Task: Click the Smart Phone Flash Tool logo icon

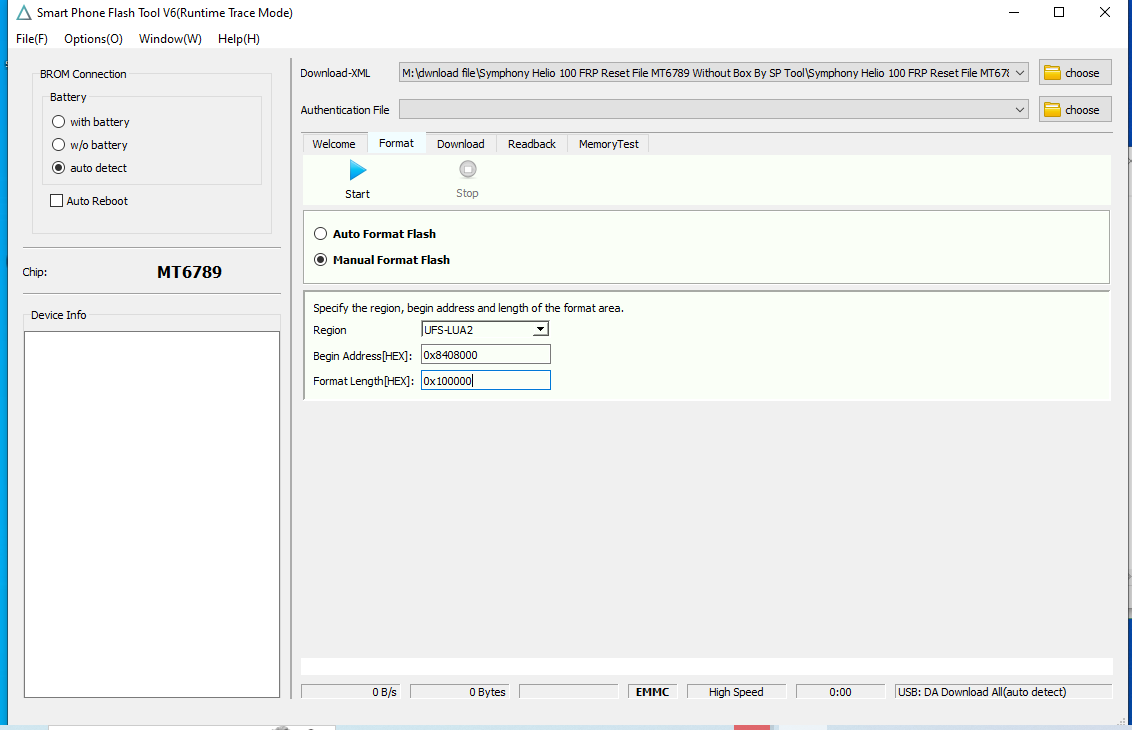Action: pyautogui.click(x=24, y=13)
